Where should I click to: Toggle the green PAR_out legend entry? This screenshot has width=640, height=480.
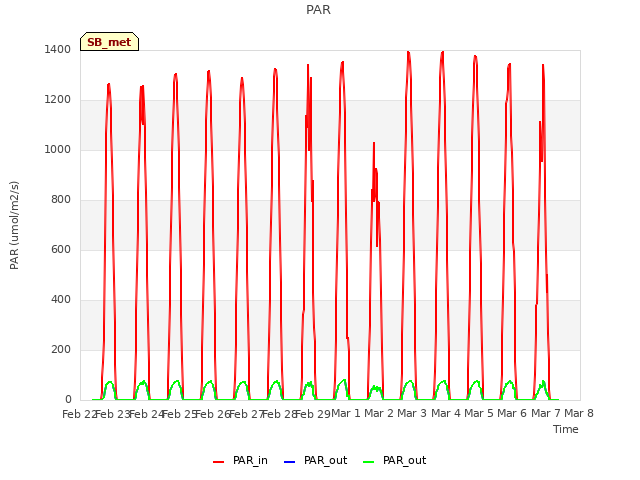(394, 460)
